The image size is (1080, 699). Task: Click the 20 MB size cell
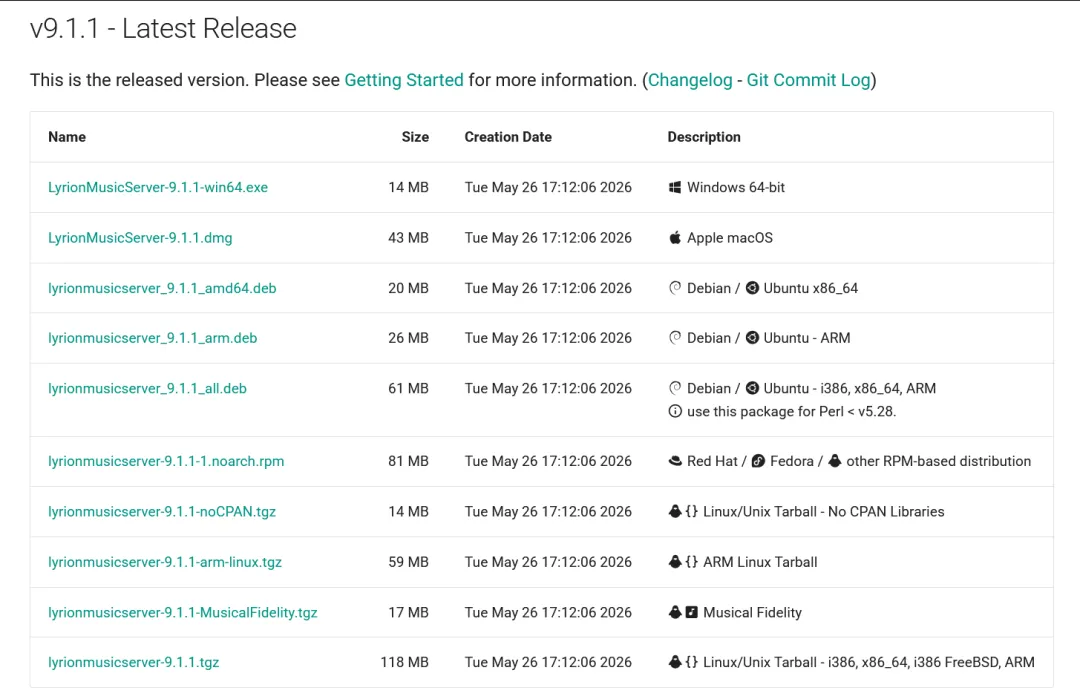pyautogui.click(x=408, y=288)
